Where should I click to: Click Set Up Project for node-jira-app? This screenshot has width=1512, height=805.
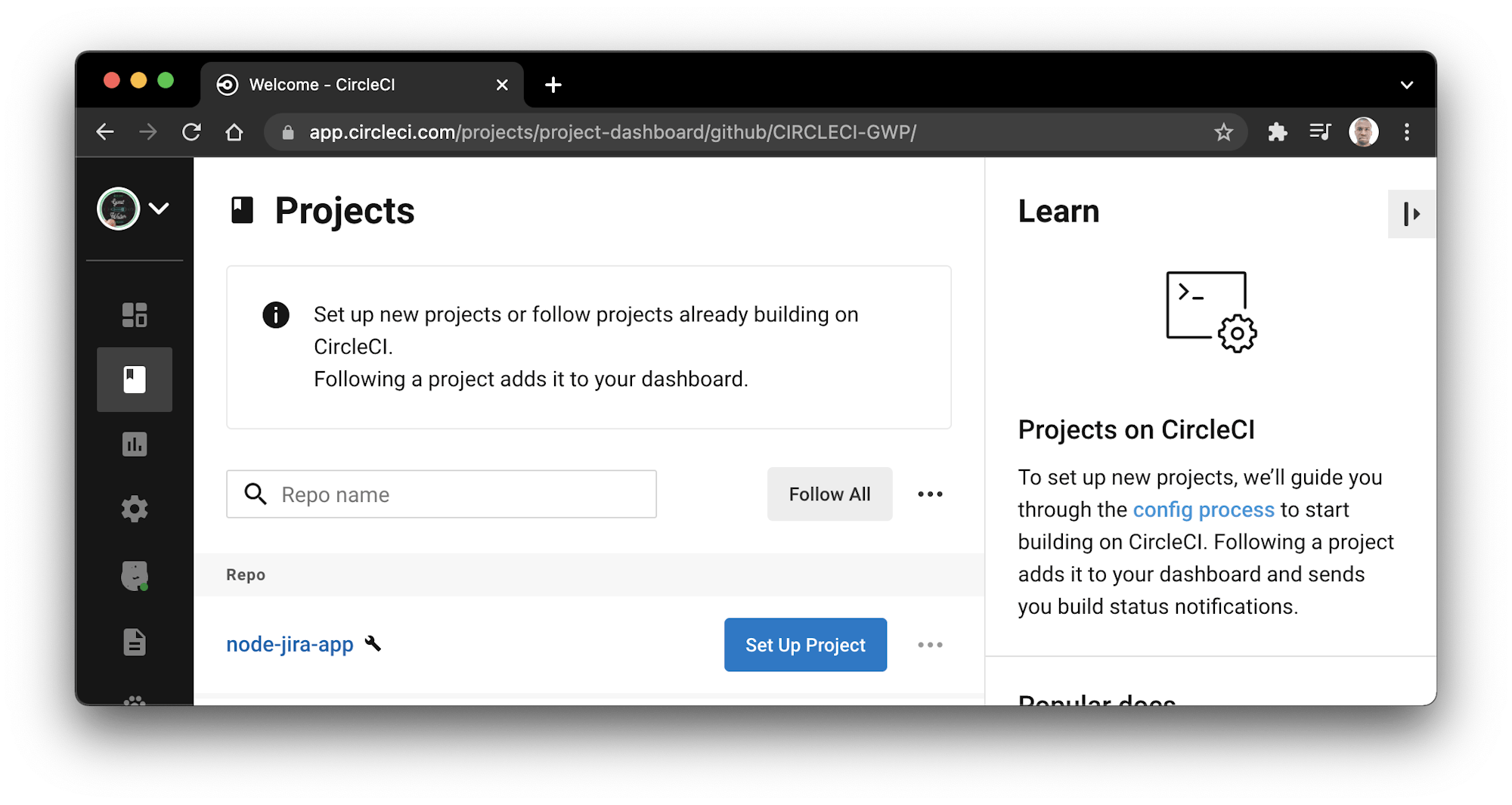click(804, 645)
